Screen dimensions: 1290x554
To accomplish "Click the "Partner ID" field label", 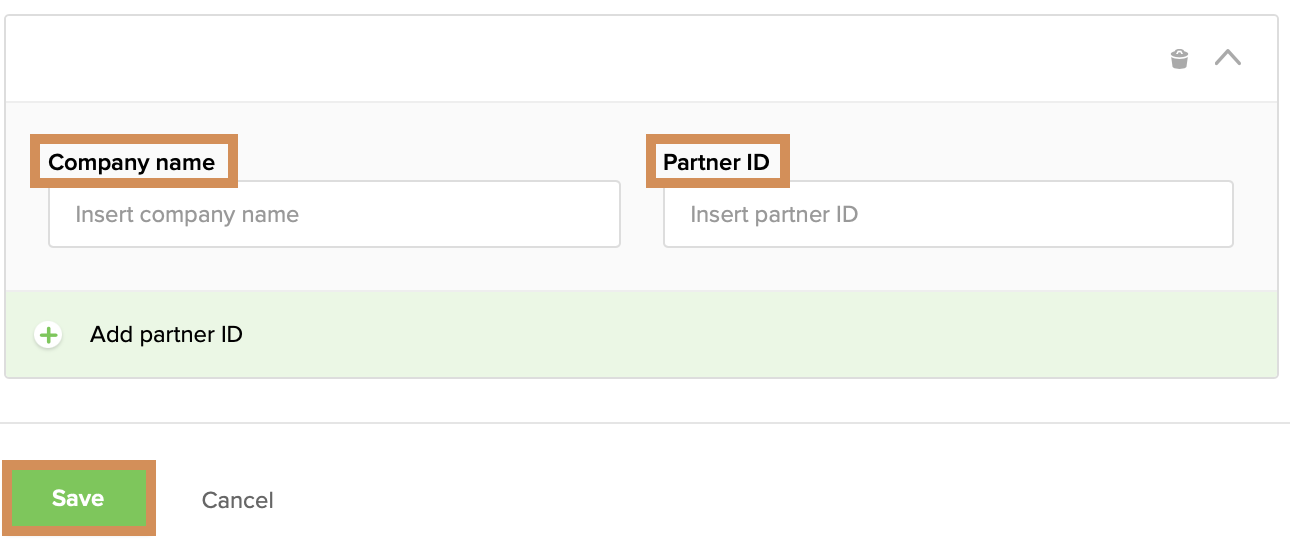I will [716, 162].
